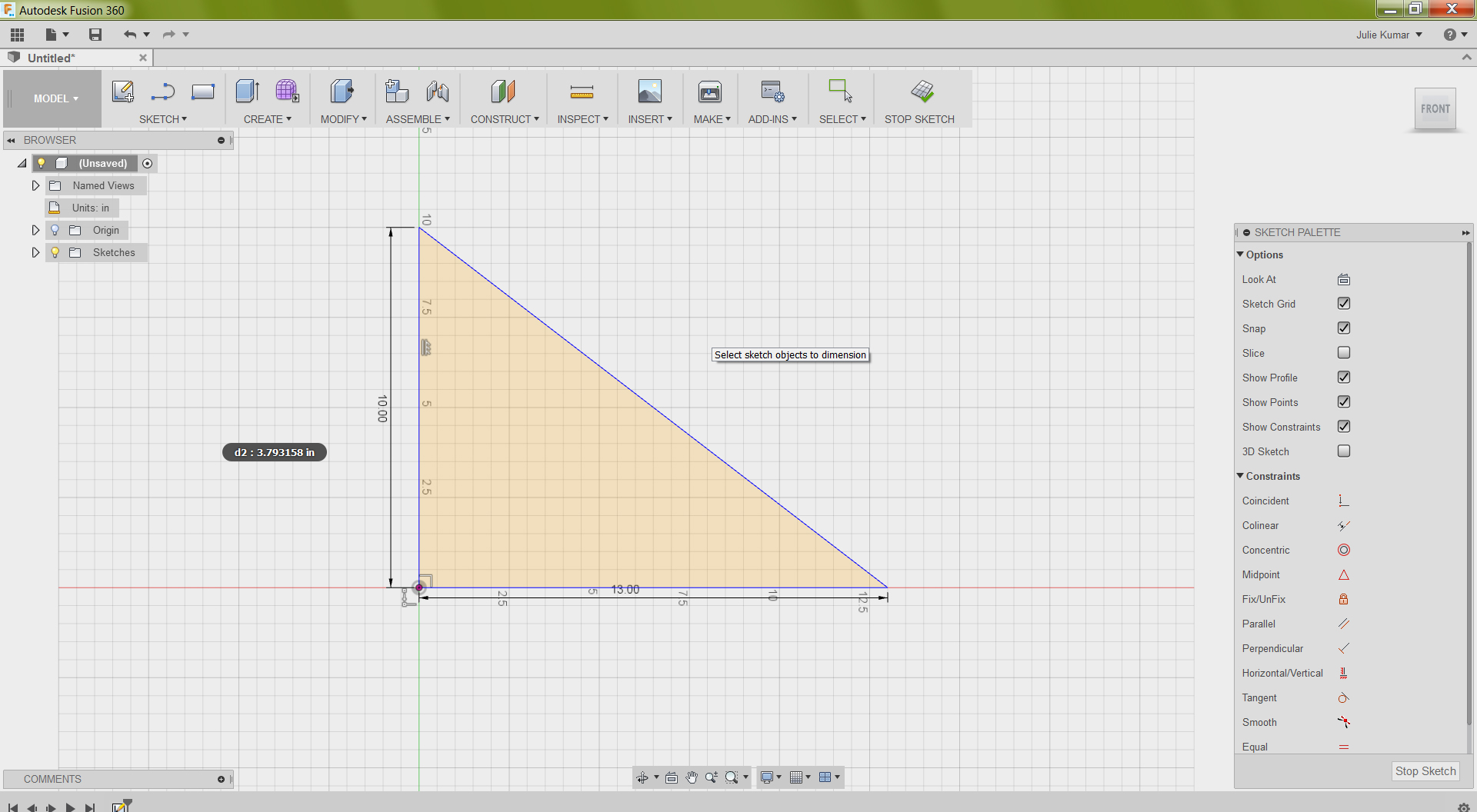Viewport: 1477px width, 812px height.
Task: Toggle the Snap checkbox
Action: pyautogui.click(x=1344, y=328)
